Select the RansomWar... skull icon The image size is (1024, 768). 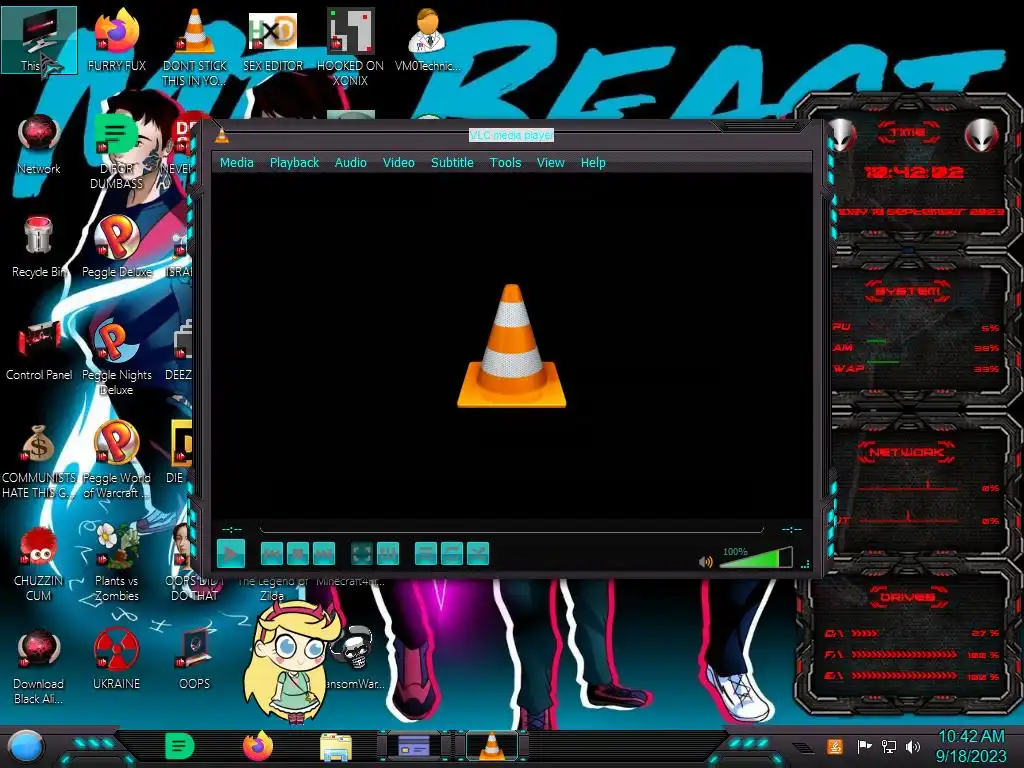pos(354,658)
